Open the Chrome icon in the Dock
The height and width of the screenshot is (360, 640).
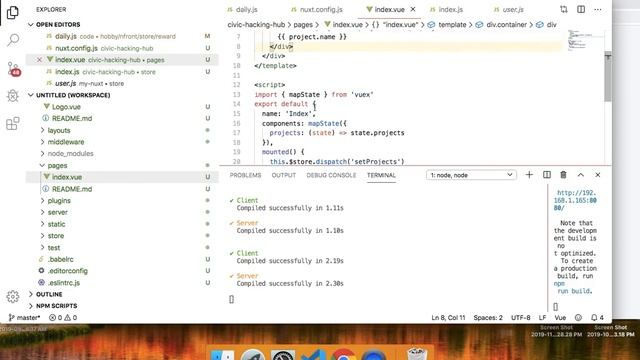coord(343,354)
